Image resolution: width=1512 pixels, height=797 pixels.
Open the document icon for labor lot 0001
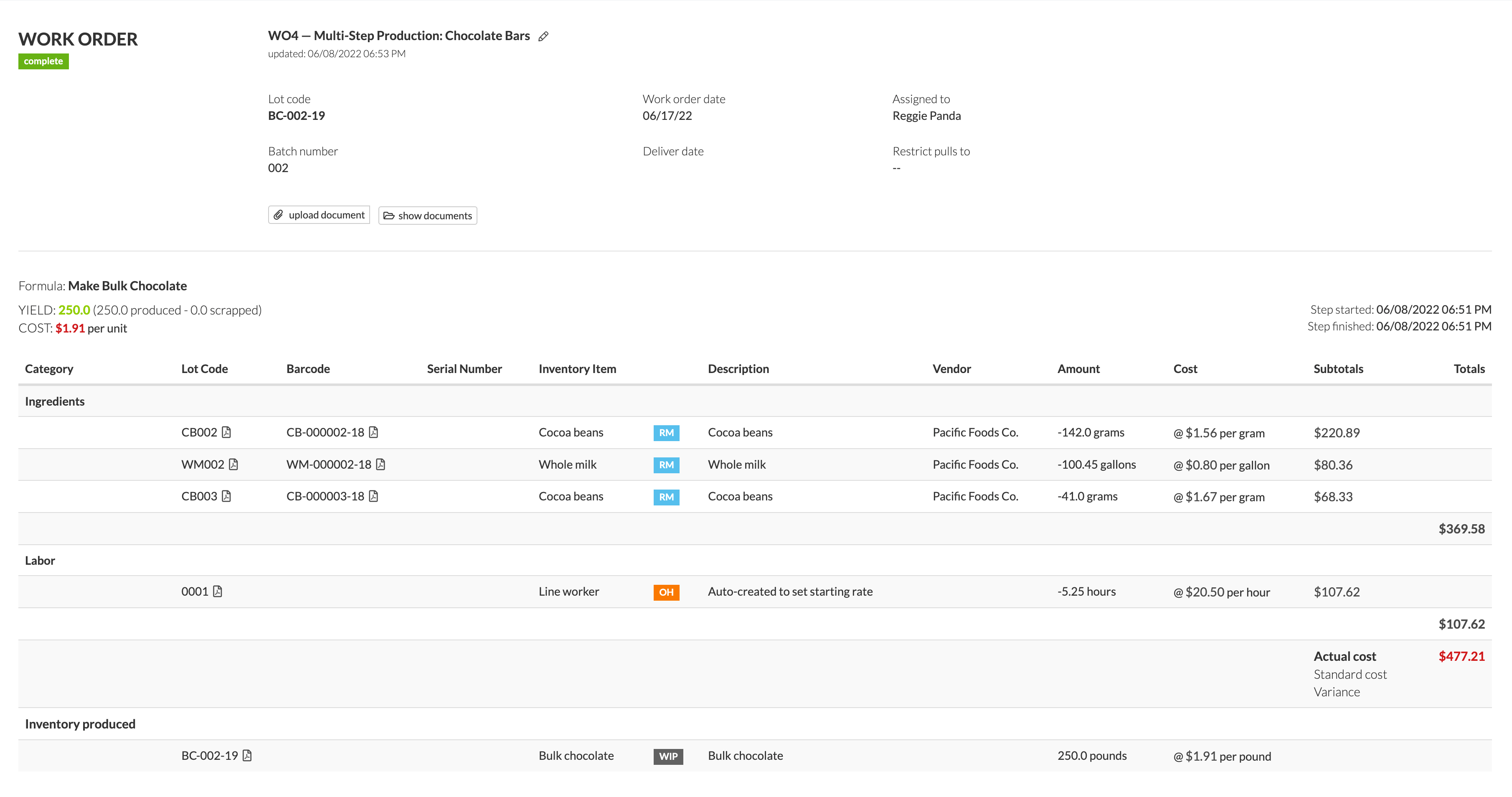pos(217,591)
